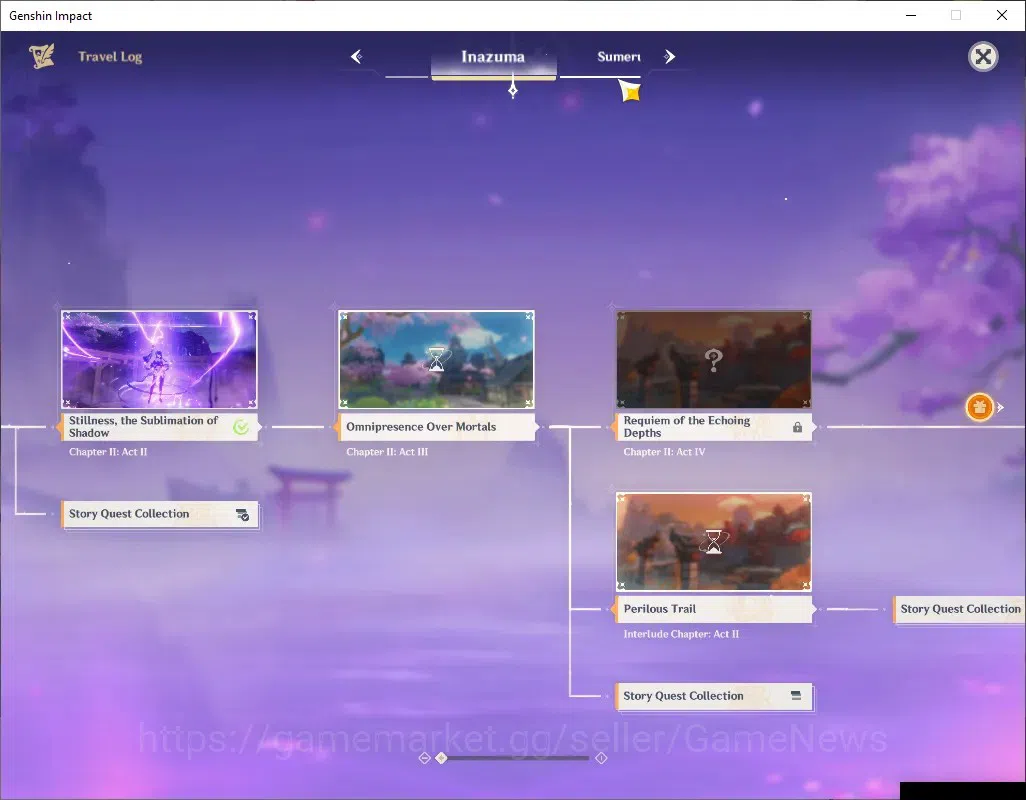Open the orange gift reward icon
This screenshot has width=1026, height=800.
[x=979, y=407]
